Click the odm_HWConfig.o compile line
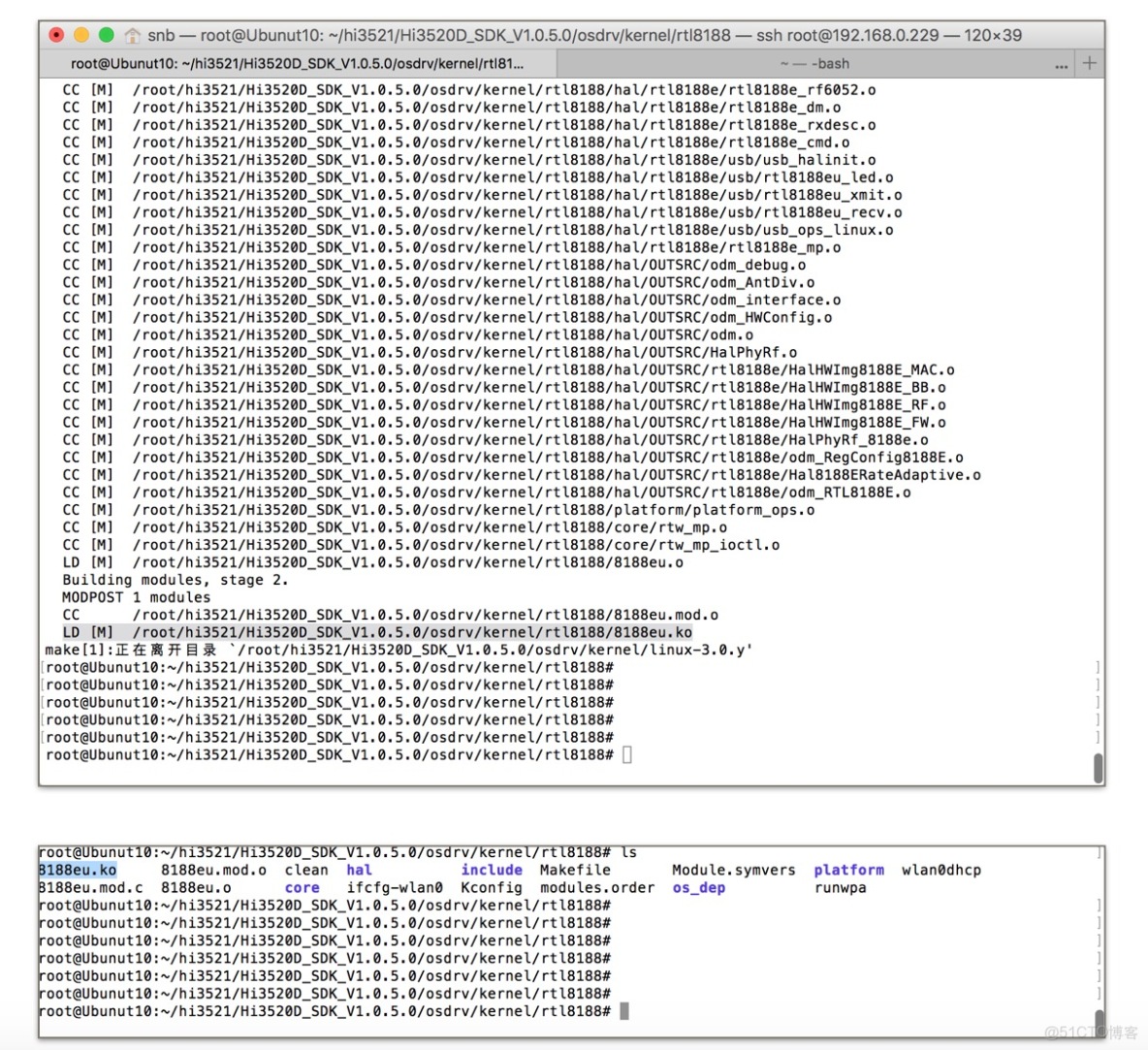This screenshot has height=1050, width=1148. (x=447, y=318)
